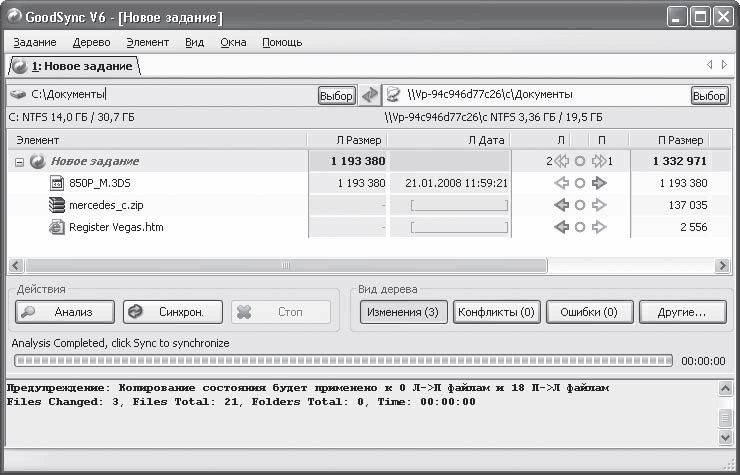Click the sync direction arrows icon between folder paths
740x475 pixels.
tap(370, 95)
